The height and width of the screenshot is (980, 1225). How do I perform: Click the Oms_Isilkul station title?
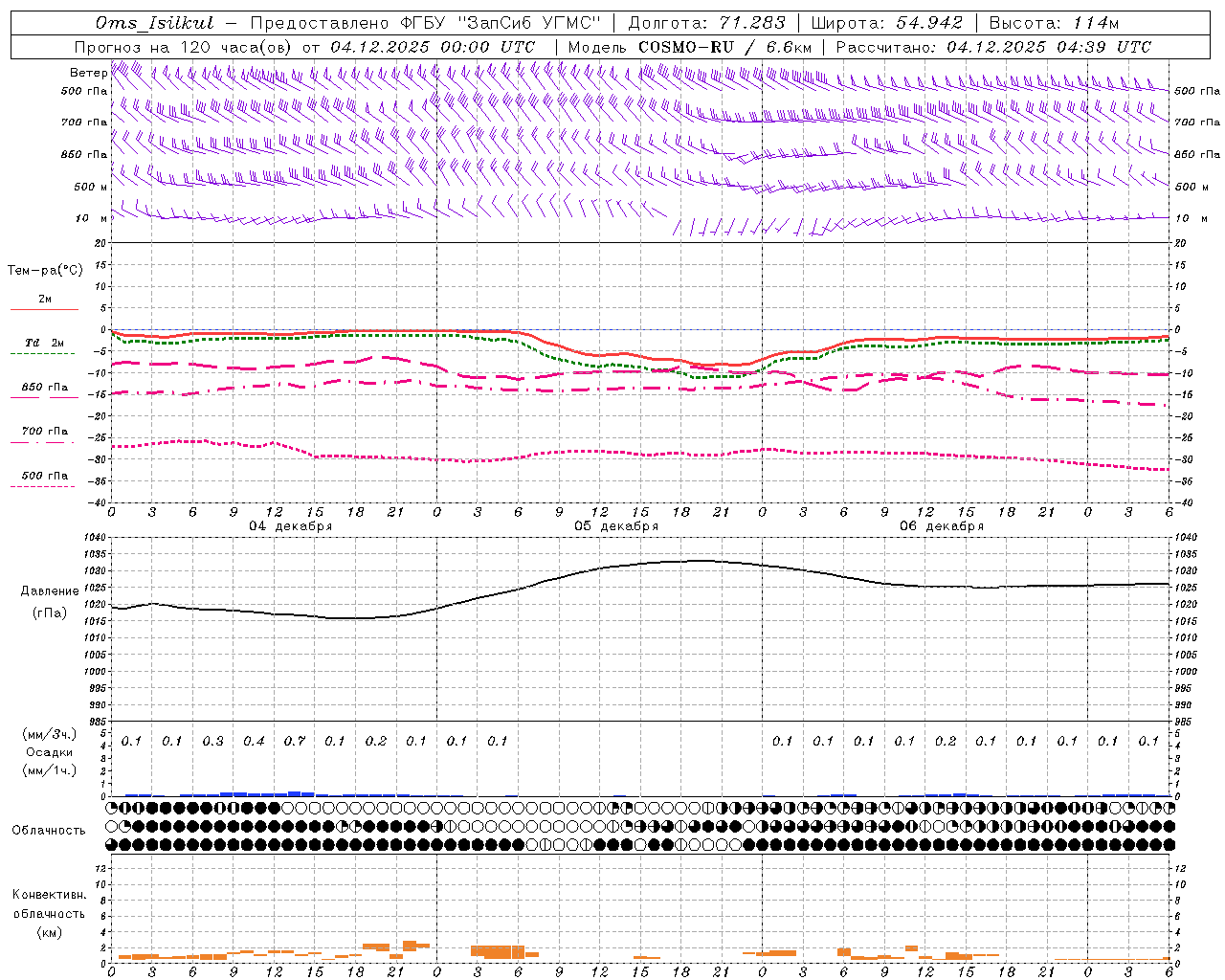pyautogui.click(x=155, y=23)
